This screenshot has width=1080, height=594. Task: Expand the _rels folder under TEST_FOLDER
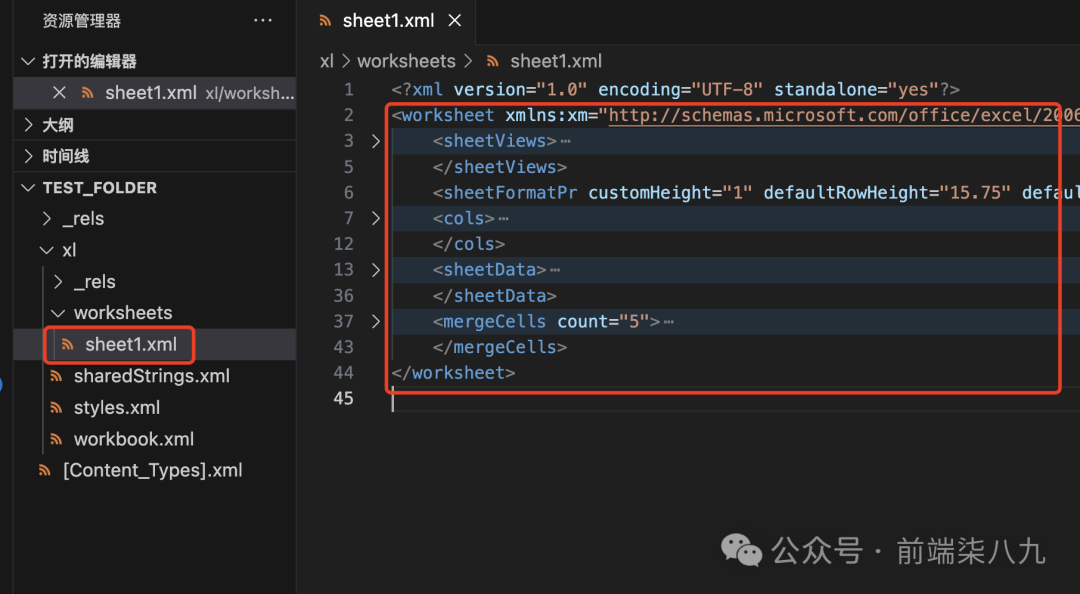click(46, 219)
